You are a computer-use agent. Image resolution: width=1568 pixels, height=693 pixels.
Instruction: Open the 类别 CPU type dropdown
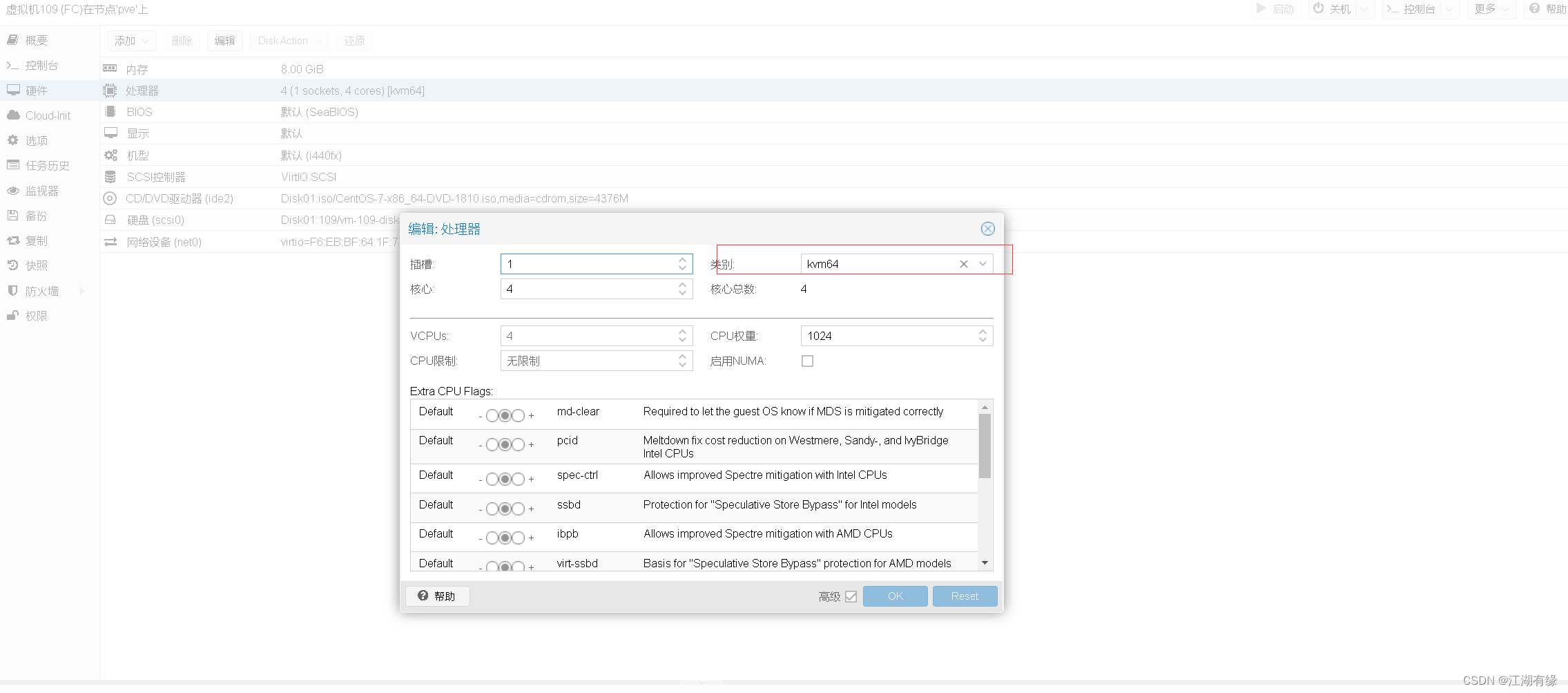click(x=983, y=264)
